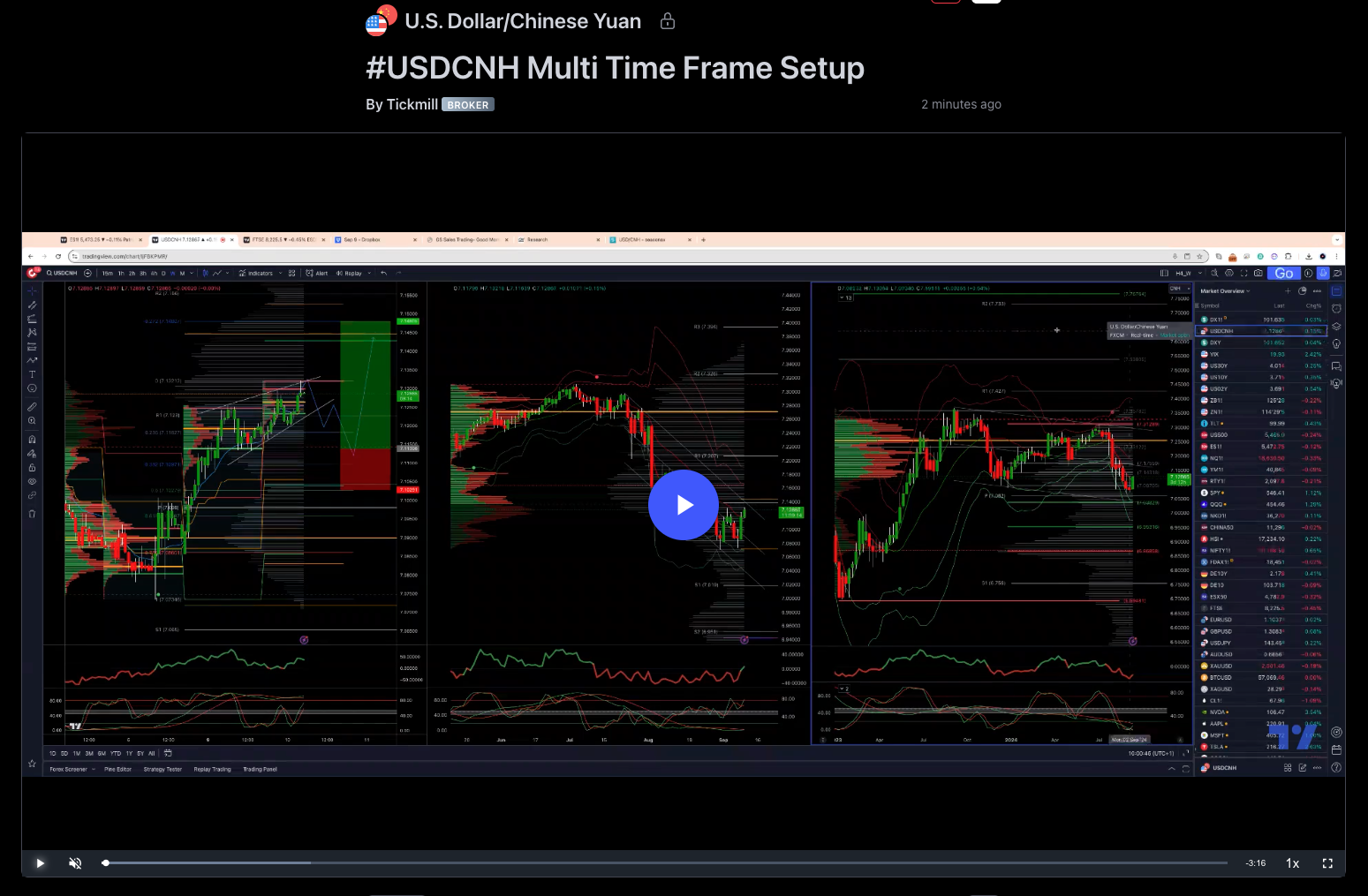Select the USDCNH row in the watchlist
Screen dimensions: 1368x896
[1261, 331]
